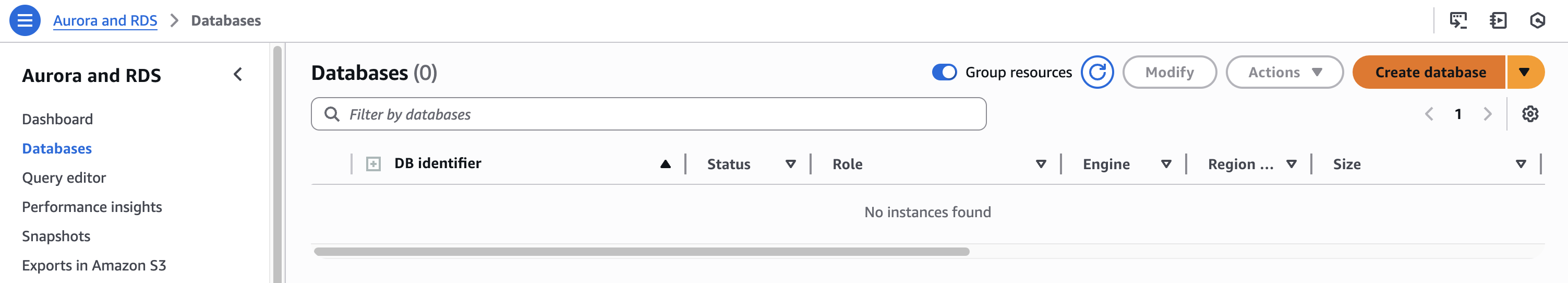The height and width of the screenshot is (283, 1568).
Task: Open the hamburger navigation menu
Action: pos(25,20)
